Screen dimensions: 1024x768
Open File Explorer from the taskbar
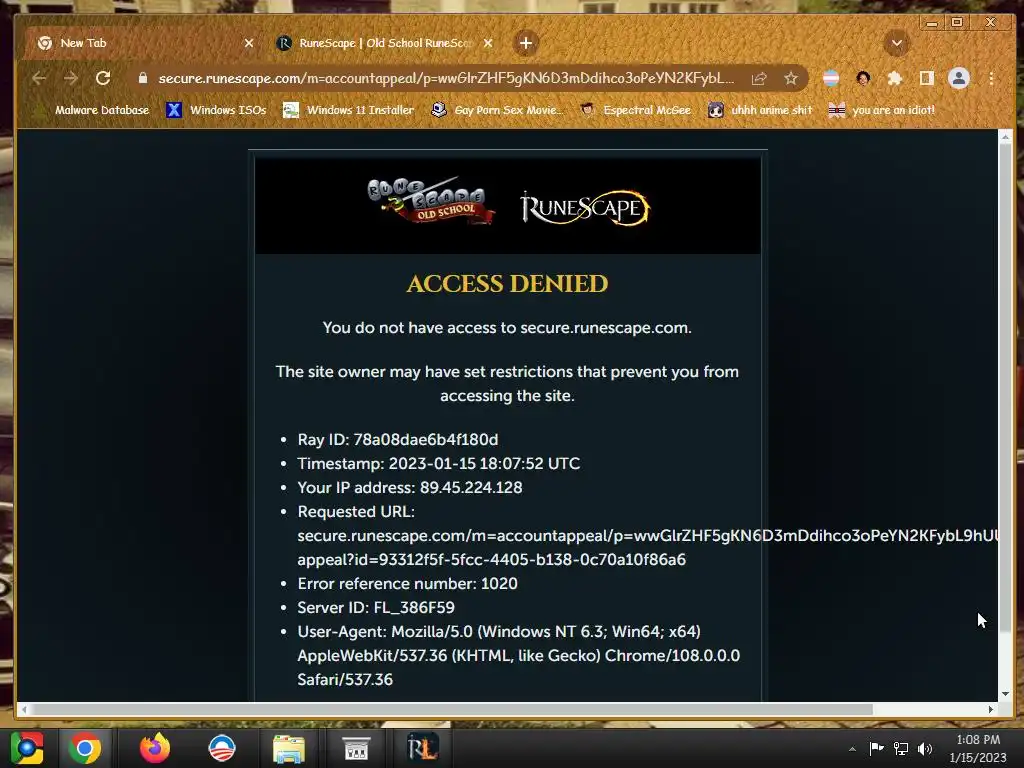tap(289, 748)
